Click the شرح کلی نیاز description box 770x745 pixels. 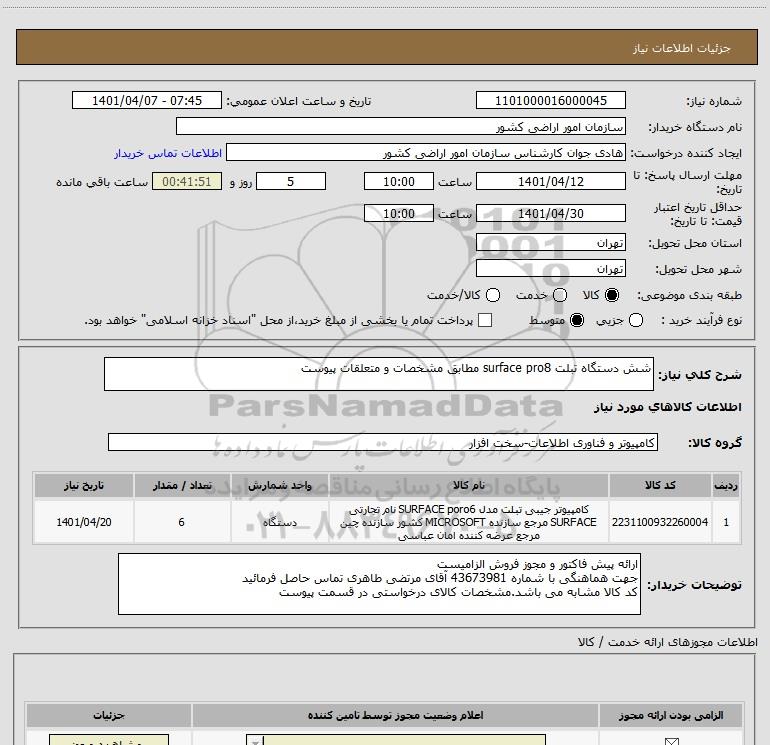pyautogui.click(x=379, y=374)
